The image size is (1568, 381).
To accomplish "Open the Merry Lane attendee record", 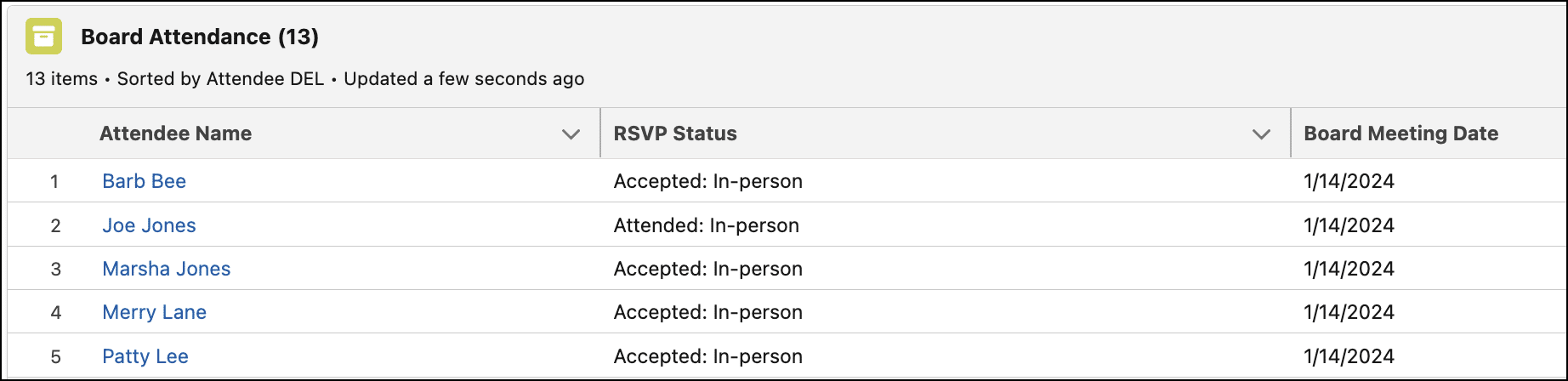I will 154,312.
